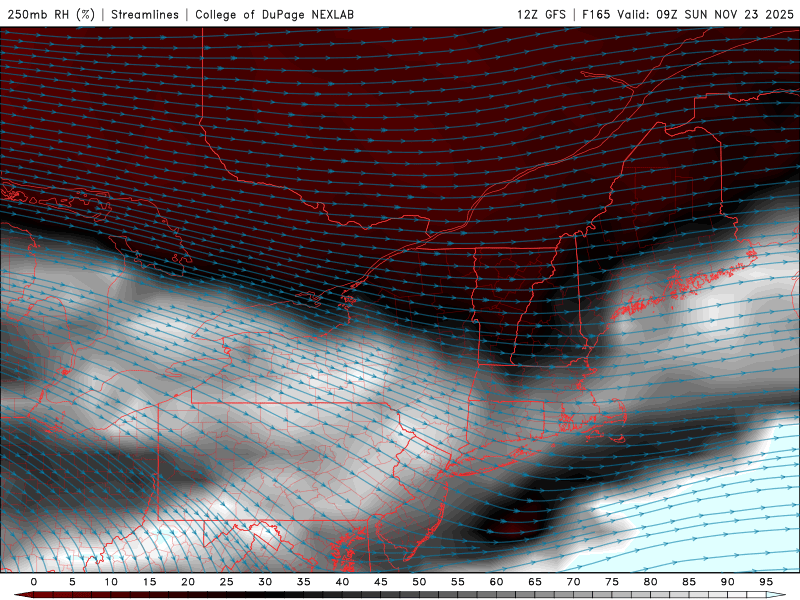Click the 'F165' forecast hour text
This screenshot has height=600, width=800.
point(596,14)
